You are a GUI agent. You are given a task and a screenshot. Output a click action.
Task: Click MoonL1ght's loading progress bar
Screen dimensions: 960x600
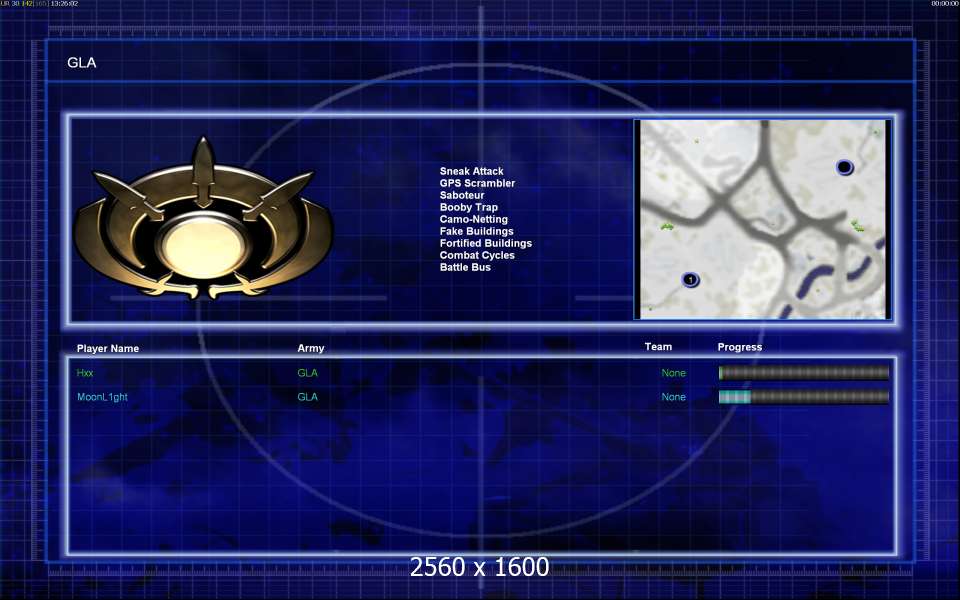tap(804, 397)
